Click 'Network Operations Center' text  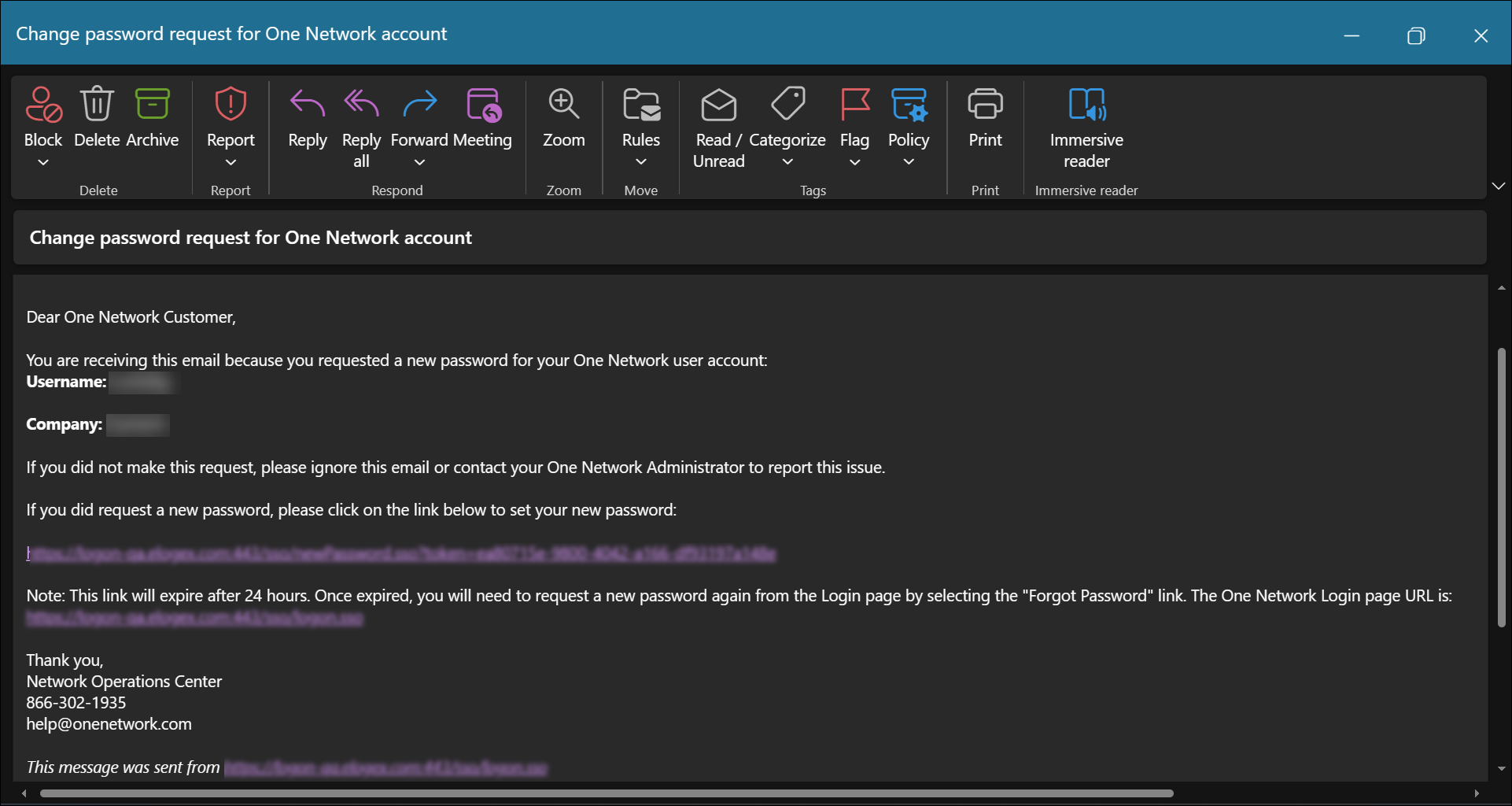click(124, 682)
